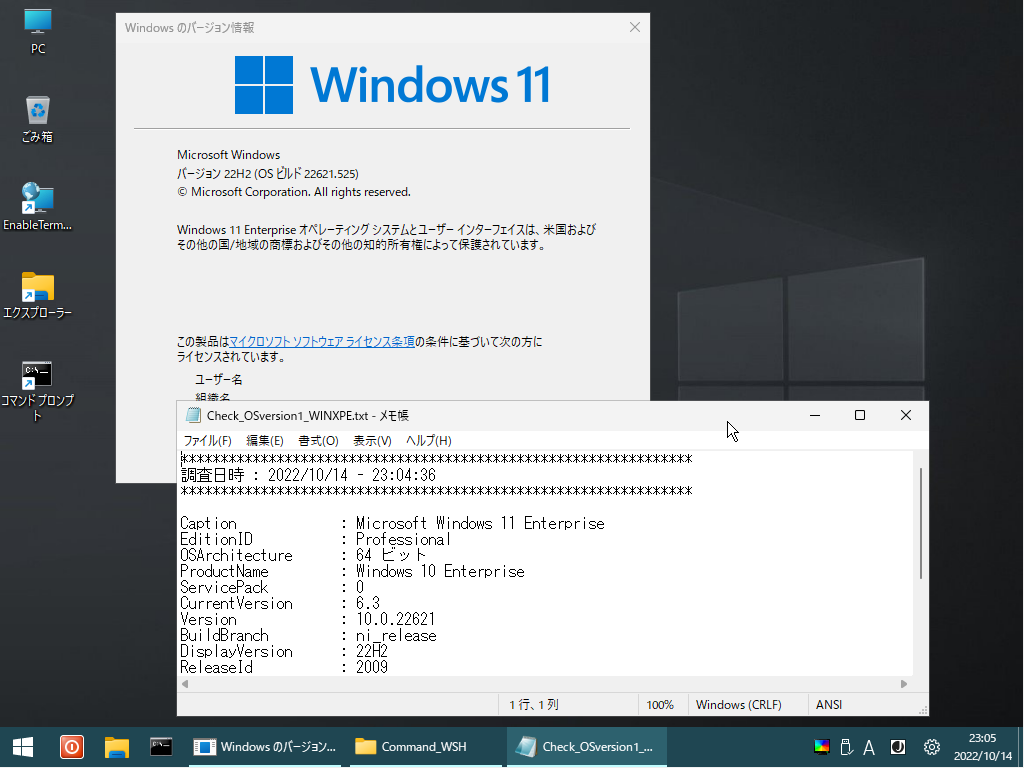This screenshot has width=1024, height=768.
Task: Click the DisplayVersion 22H2 line
Action: pos(284,651)
